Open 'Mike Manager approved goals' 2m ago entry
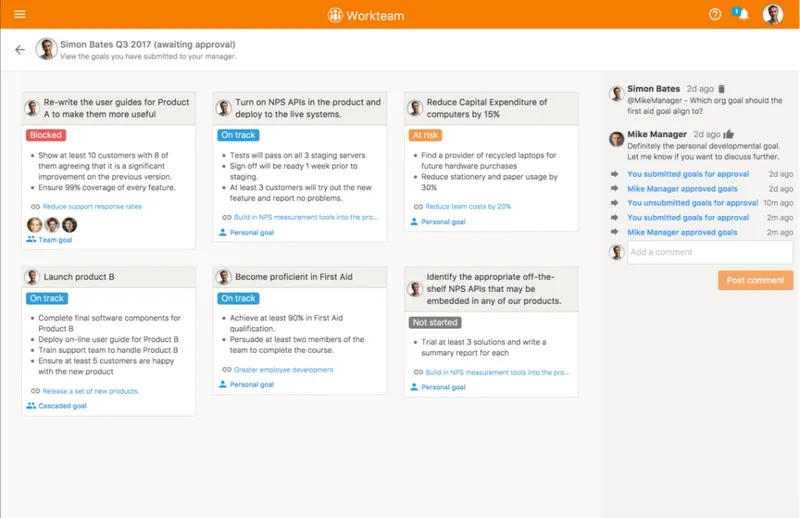The image size is (800, 518). [682, 232]
